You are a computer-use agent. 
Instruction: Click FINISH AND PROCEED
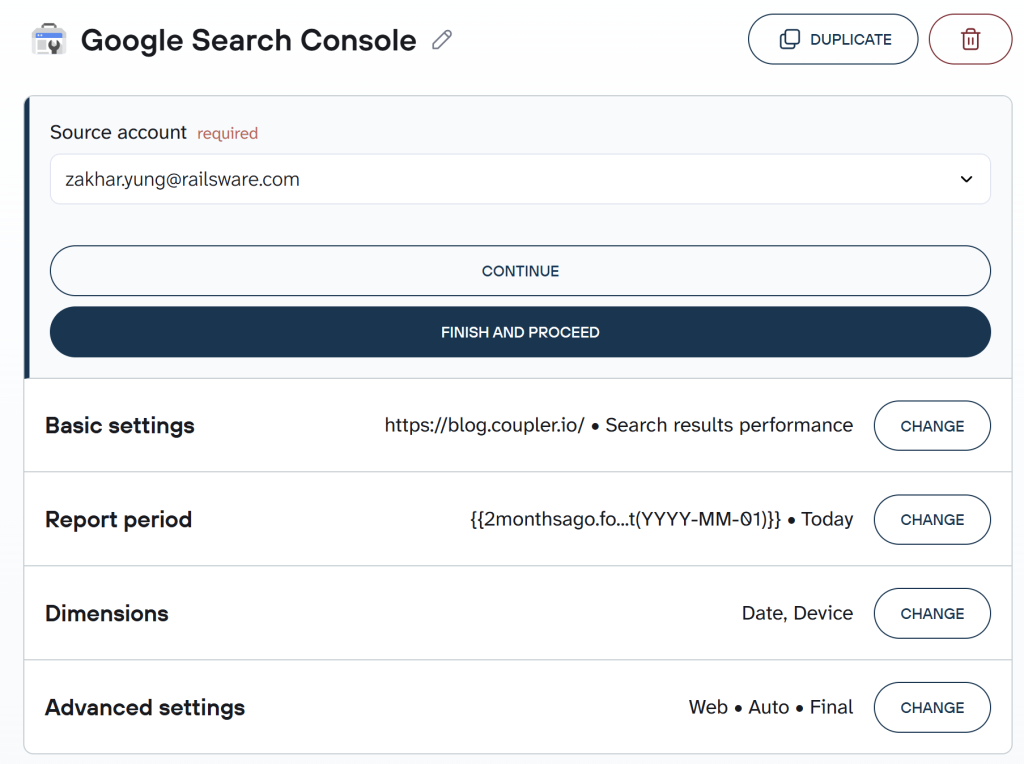coord(520,332)
